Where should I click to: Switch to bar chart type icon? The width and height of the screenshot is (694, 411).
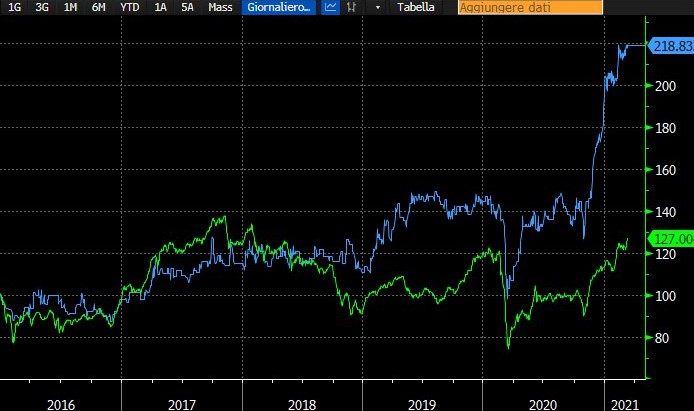pos(351,7)
